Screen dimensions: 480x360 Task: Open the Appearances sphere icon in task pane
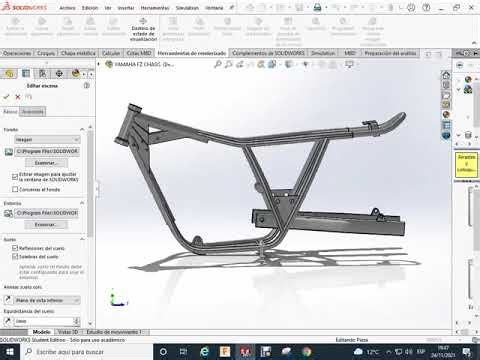pos(446,114)
